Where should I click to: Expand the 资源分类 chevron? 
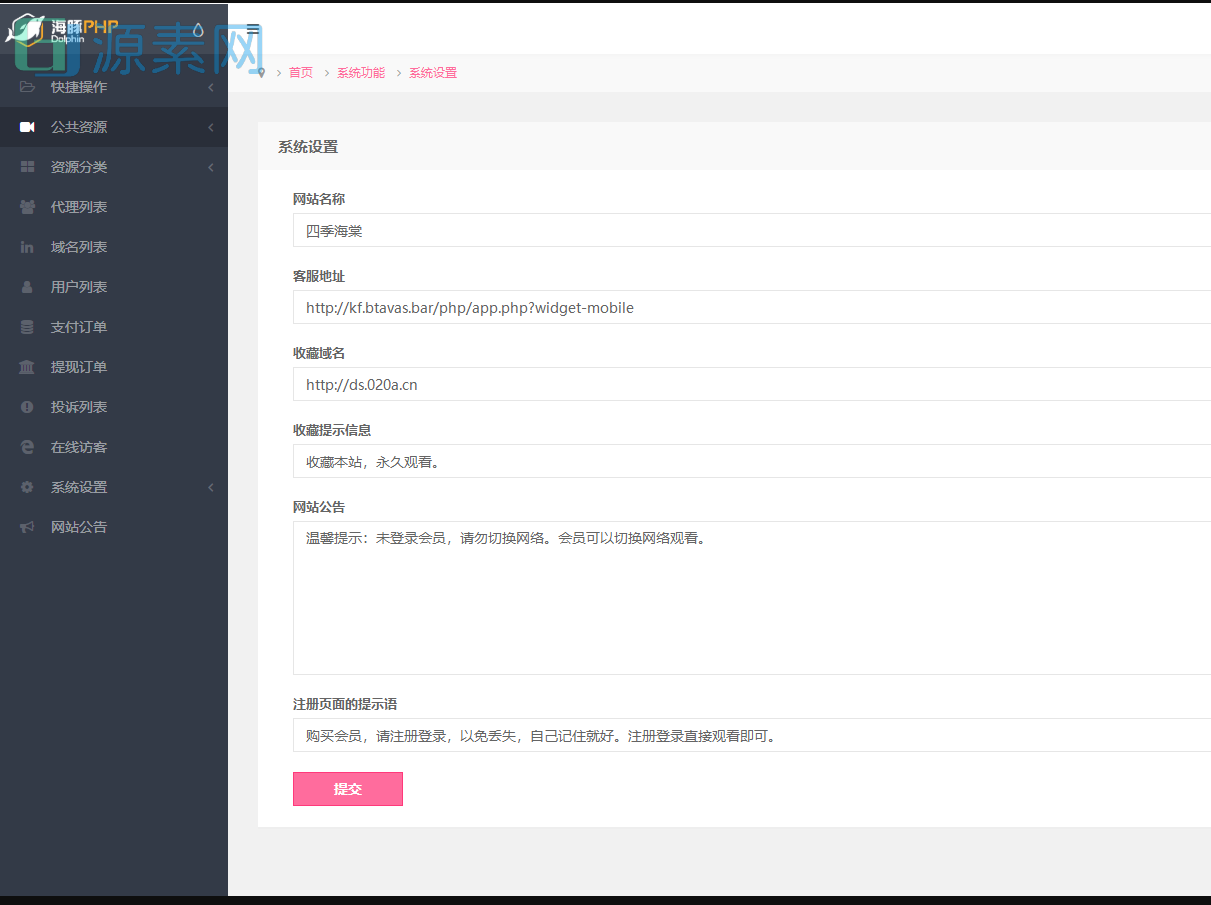[210, 167]
